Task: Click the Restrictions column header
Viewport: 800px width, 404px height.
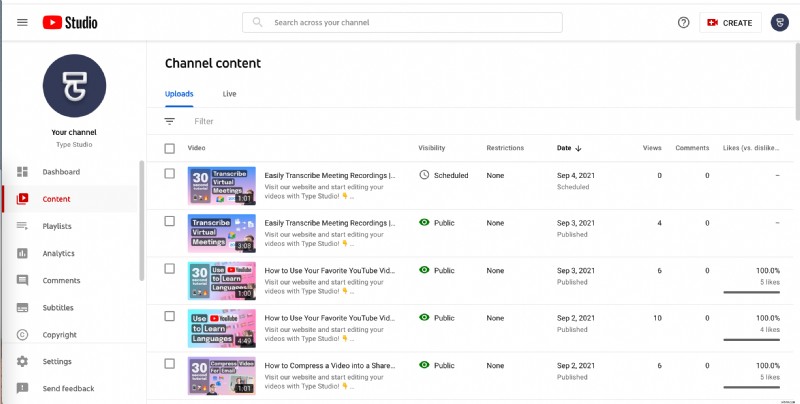Action: click(x=505, y=148)
